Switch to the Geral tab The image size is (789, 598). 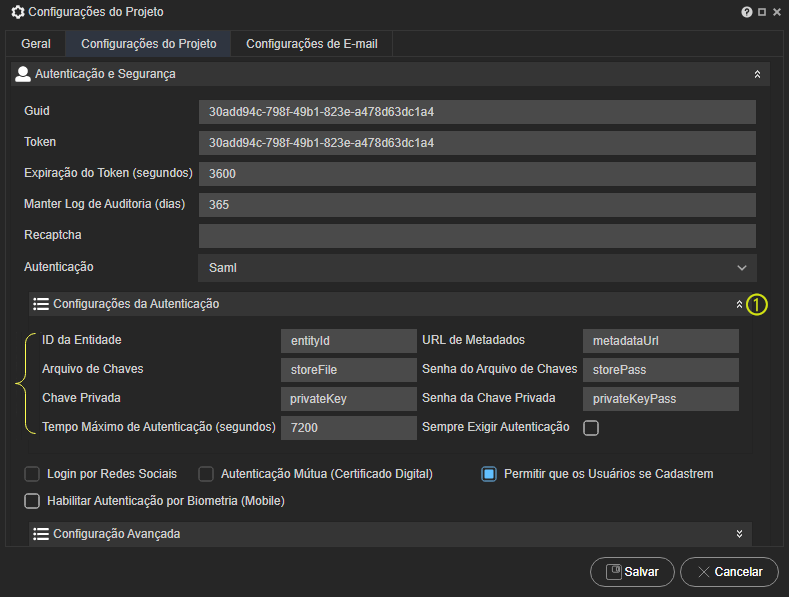point(36,44)
